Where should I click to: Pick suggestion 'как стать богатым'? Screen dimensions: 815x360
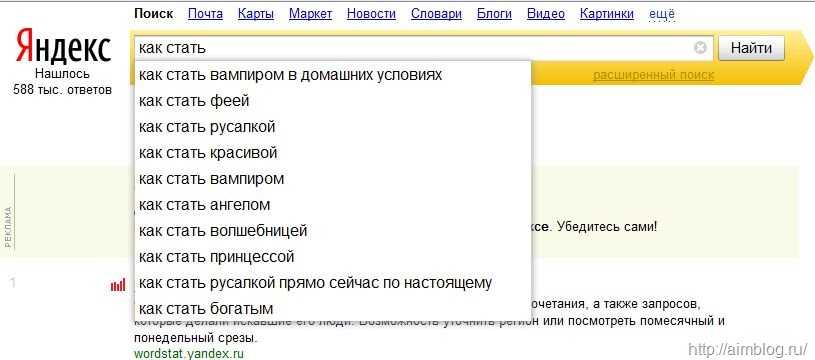[333, 309]
